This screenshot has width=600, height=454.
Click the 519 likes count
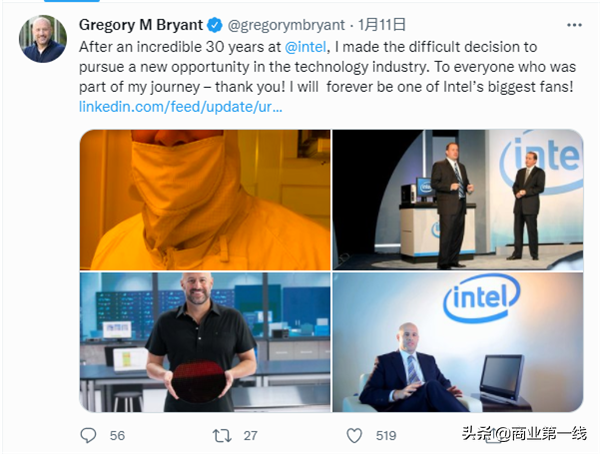386,436
